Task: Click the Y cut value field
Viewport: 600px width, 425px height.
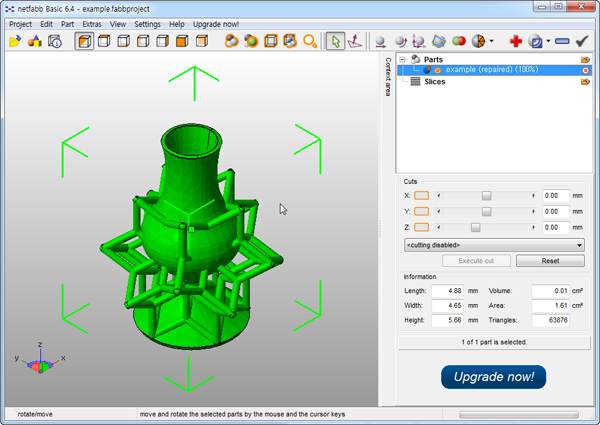Action: [556, 212]
